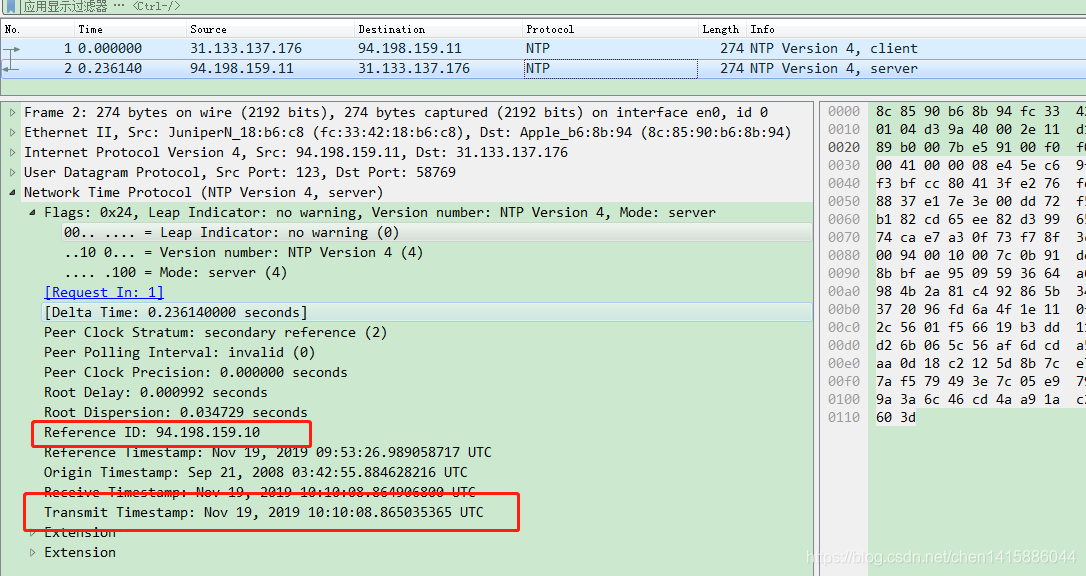Expand the last Extension node
The width and height of the screenshot is (1086, 576).
[x=33, y=552]
